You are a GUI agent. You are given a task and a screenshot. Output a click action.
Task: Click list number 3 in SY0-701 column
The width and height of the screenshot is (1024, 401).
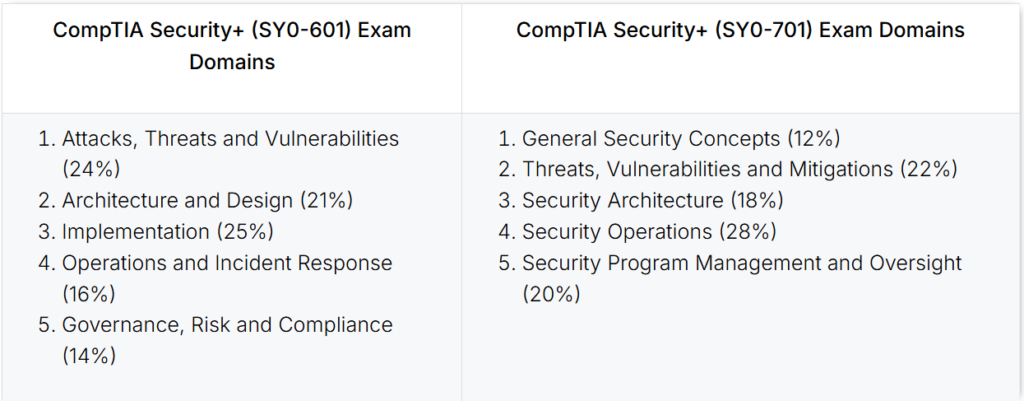click(x=507, y=200)
